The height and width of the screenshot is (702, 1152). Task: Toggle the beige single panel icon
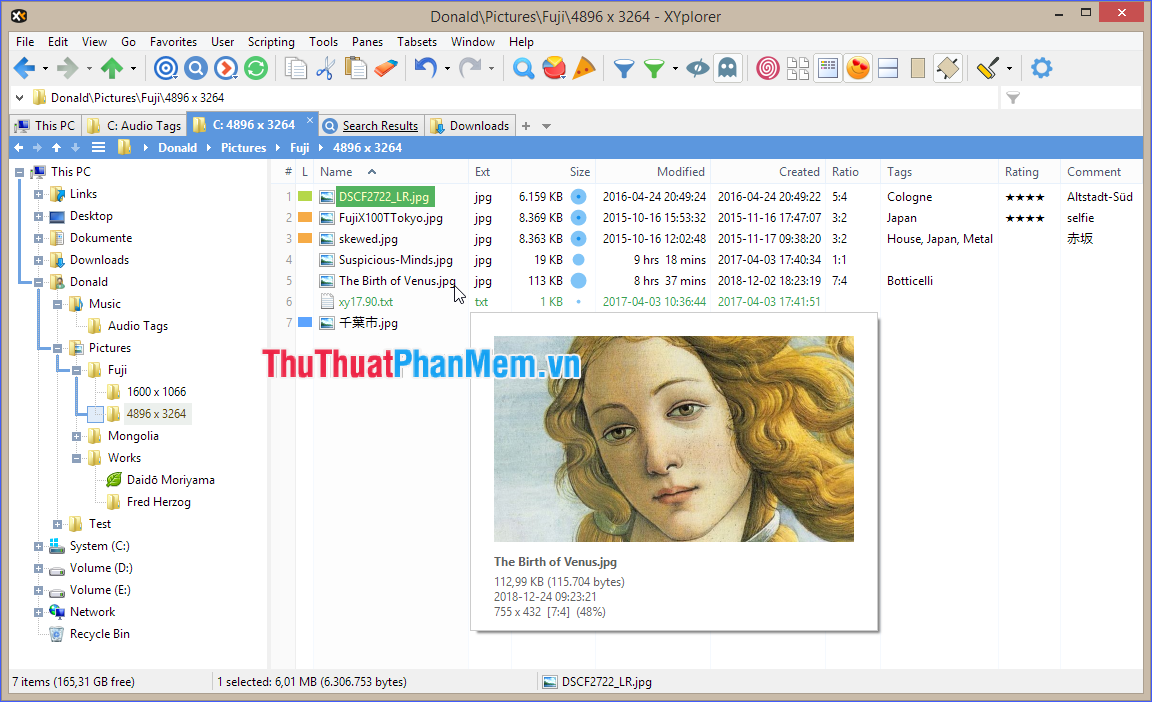(x=918, y=68)
